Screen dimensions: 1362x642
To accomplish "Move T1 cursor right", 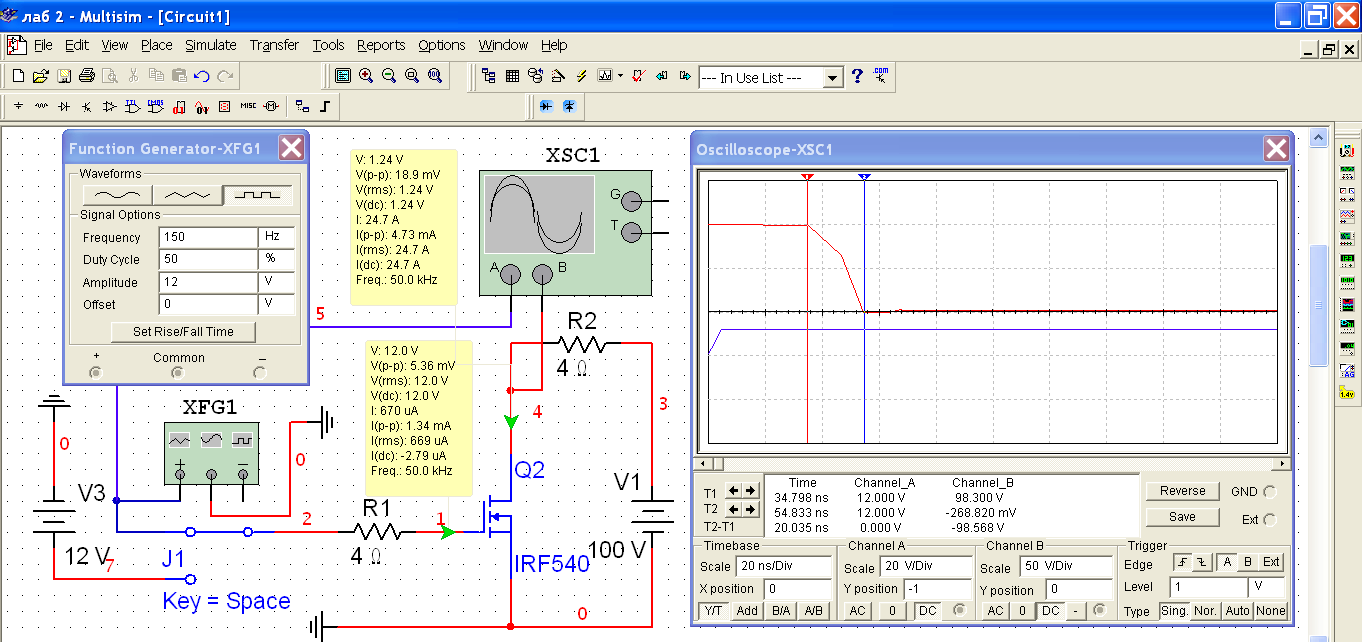I will pos(750,490).
